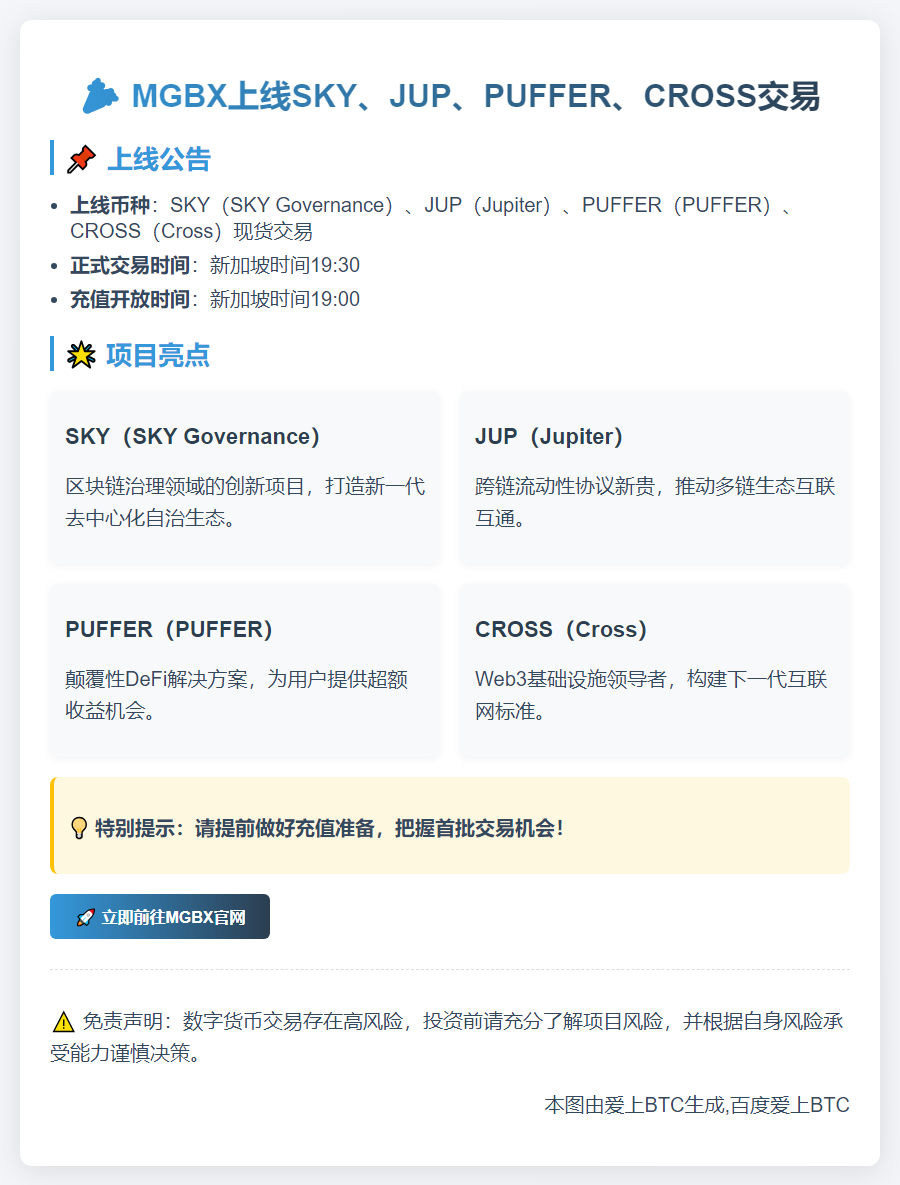900x1185 pixels.
Task: Open the 立即前往MGBX官网 button
Action: coord(159,917)
